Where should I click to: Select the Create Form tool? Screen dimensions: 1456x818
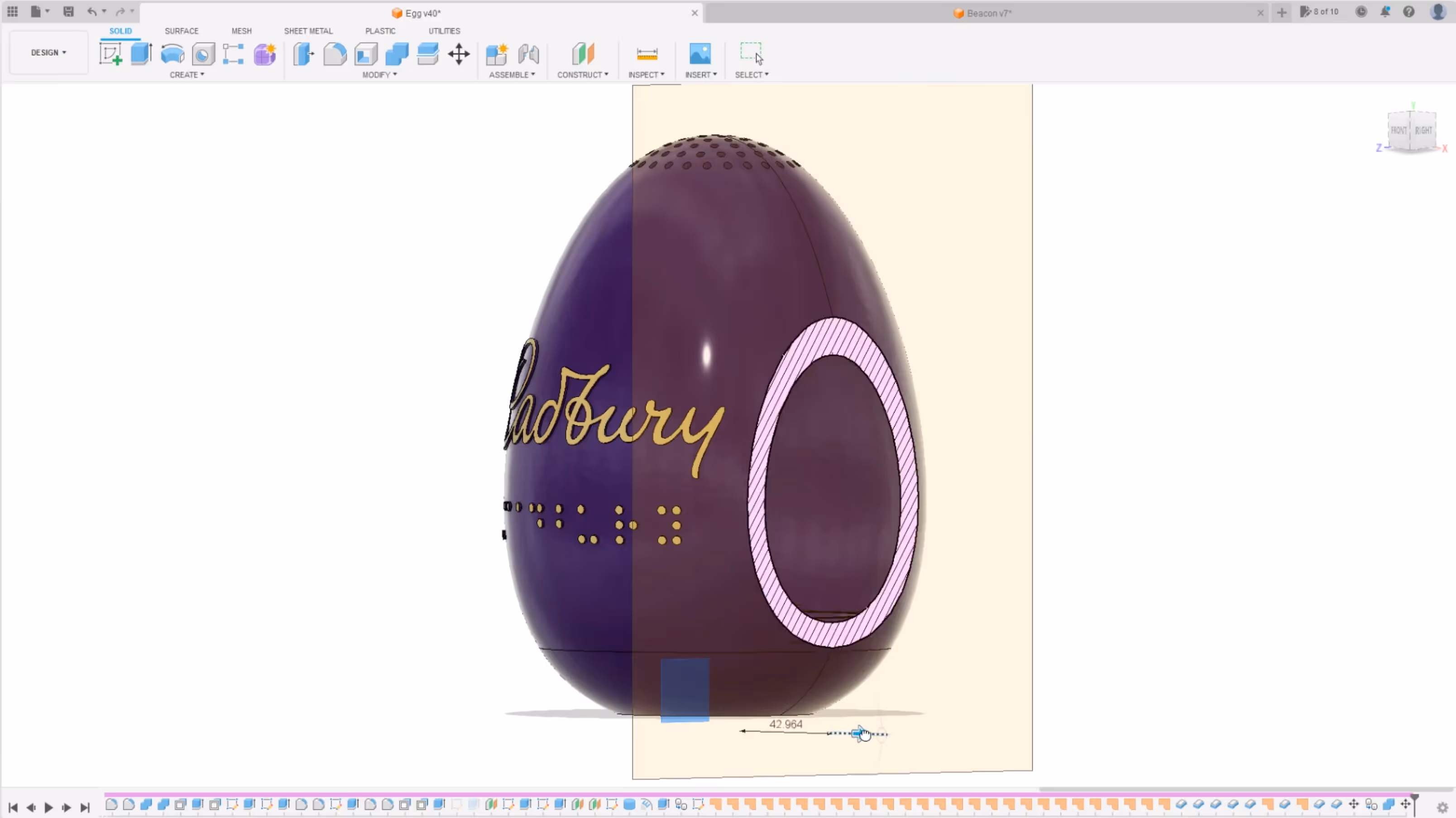pos(264,54)
